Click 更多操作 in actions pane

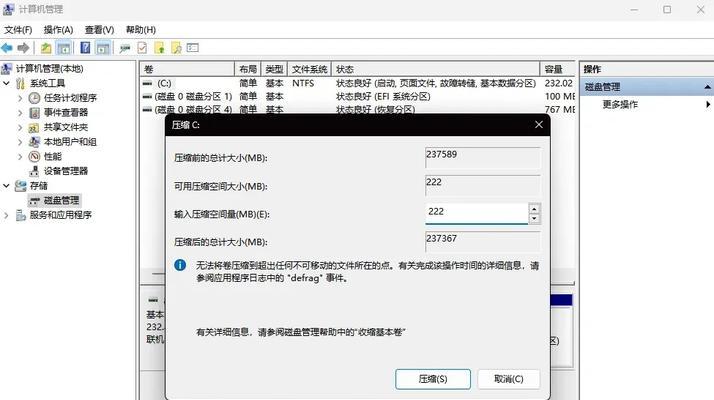(x=620, y=104)
